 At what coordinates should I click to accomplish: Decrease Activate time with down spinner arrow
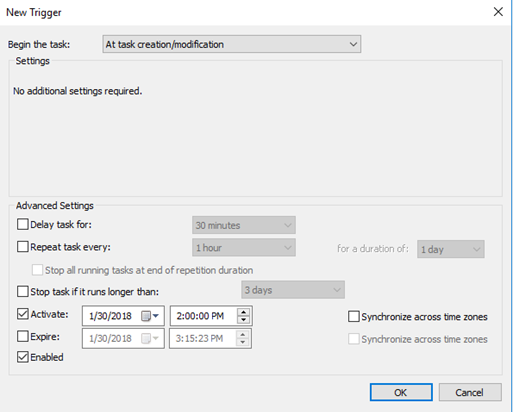pos(243,320)
